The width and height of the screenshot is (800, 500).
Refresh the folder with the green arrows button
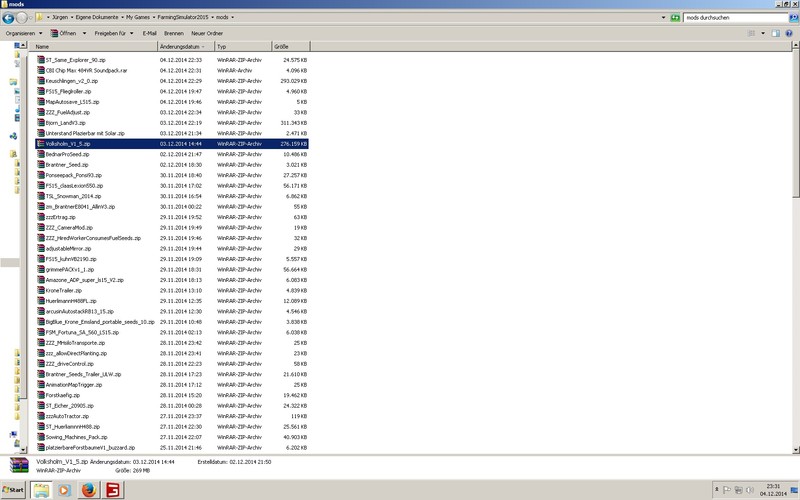[x=675, y=17]
